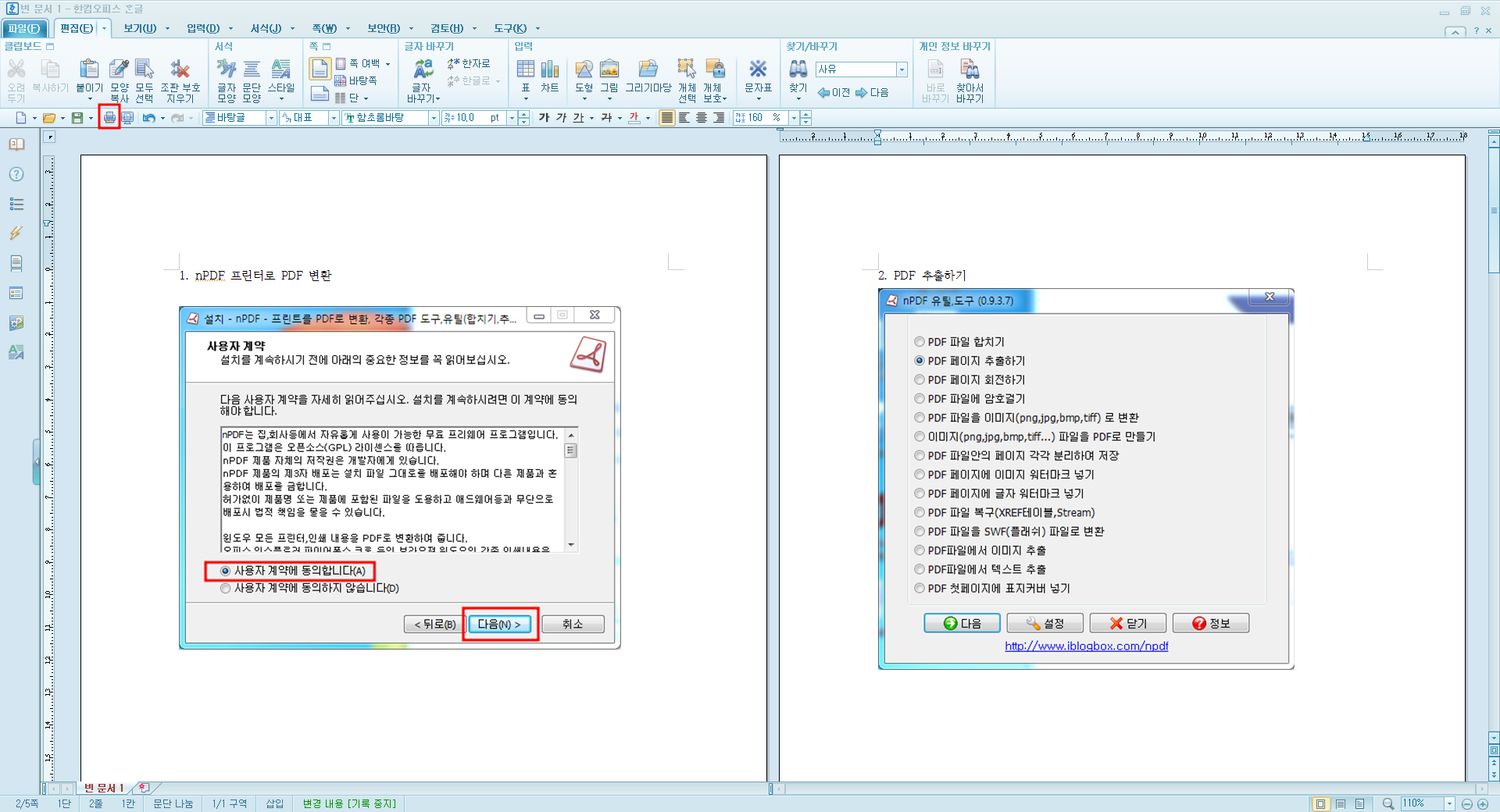Expand the font size dropdown

pos(513,117)
